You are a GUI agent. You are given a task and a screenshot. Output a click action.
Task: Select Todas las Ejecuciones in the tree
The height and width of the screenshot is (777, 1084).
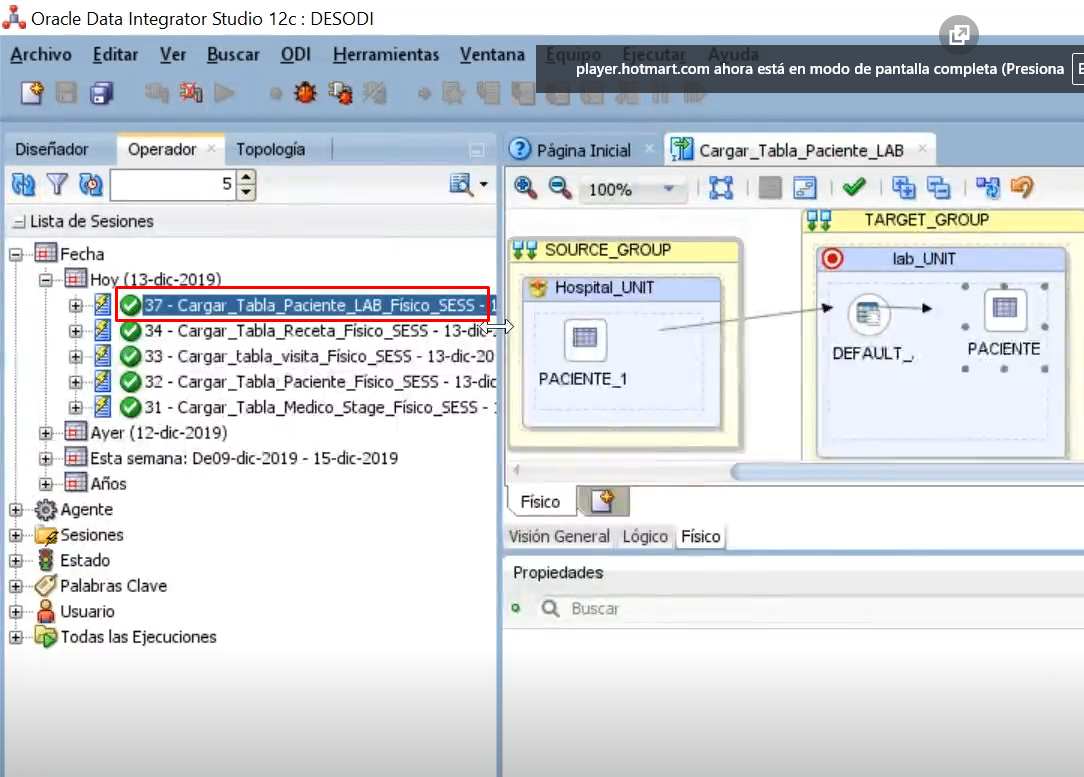pyautogui.click(x=140, y=637)
